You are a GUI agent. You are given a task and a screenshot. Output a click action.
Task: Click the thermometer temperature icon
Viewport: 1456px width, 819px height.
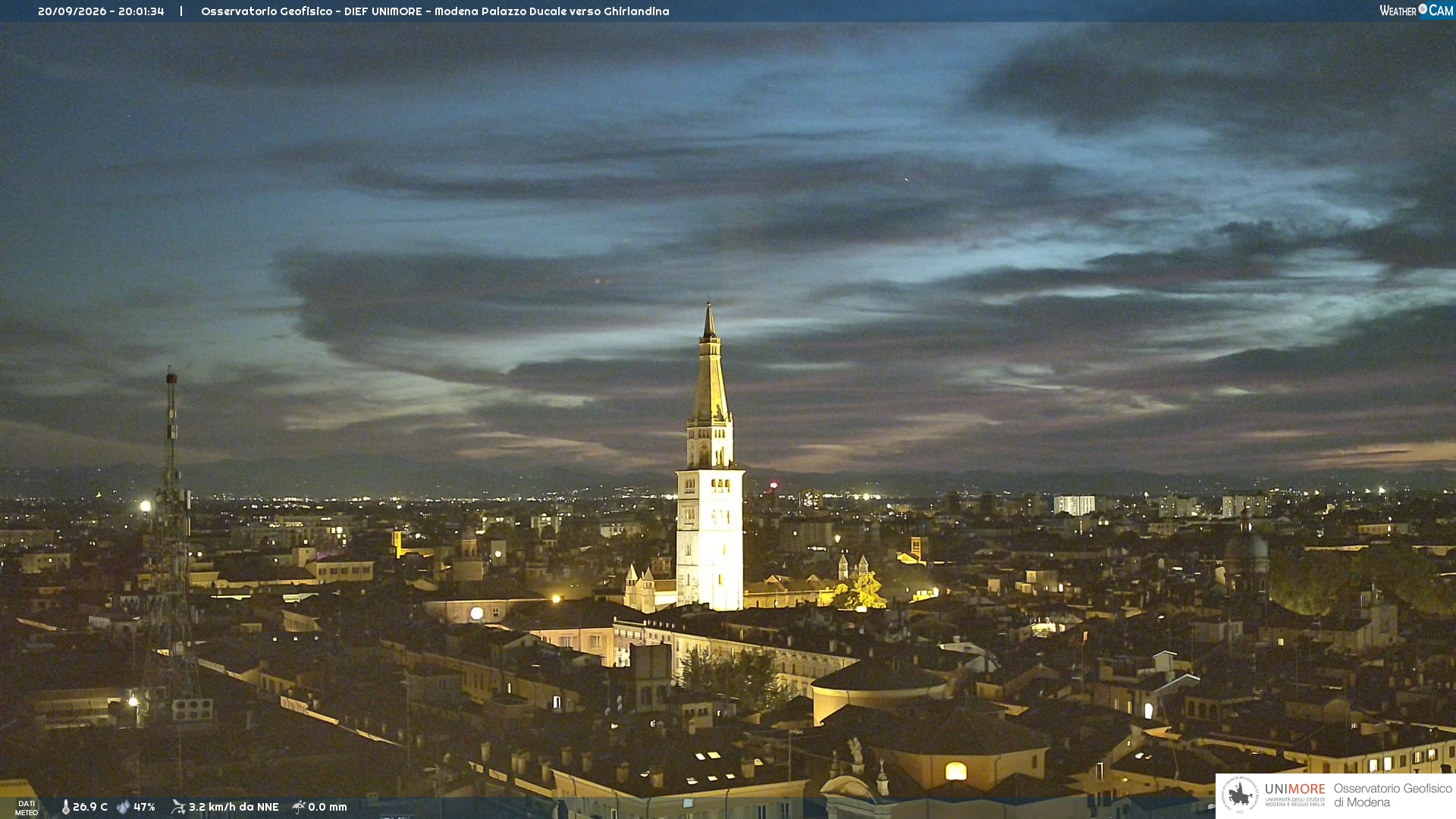(65, 808)
